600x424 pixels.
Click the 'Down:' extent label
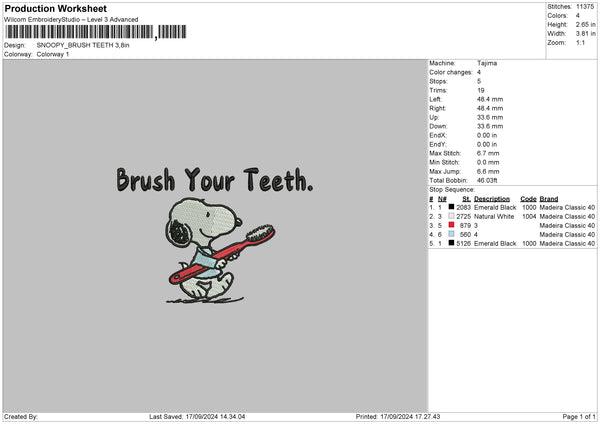tap(438, 126)
